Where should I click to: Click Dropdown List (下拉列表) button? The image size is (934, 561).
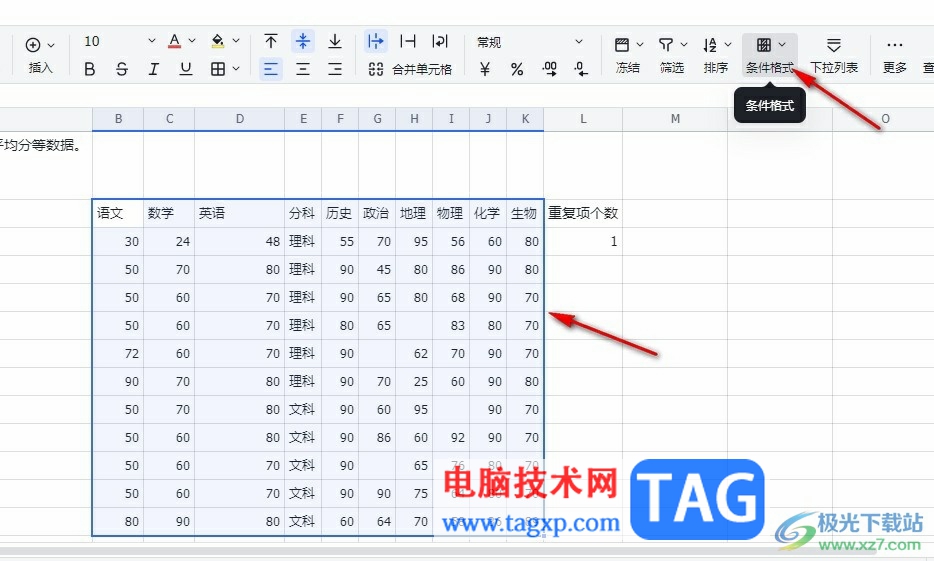(834, 55)
